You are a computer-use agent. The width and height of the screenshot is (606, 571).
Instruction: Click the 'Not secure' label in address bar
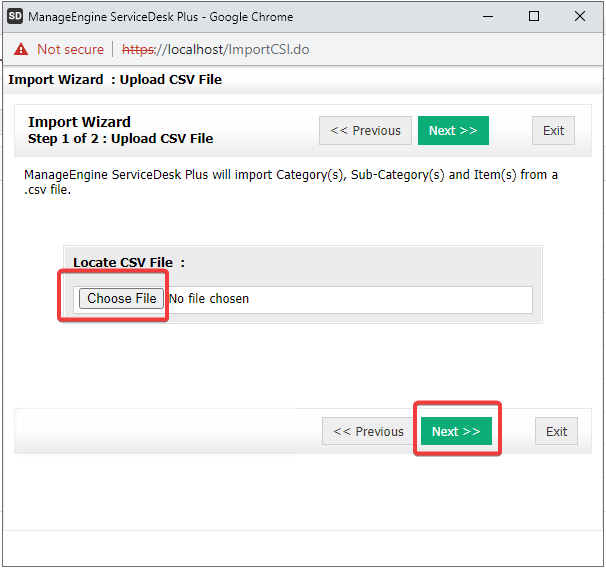(70, 49)
